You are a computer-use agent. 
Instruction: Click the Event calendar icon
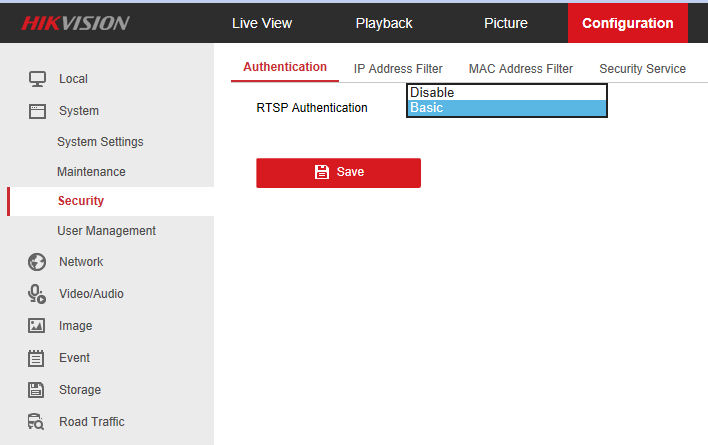(x=37, y=358)
